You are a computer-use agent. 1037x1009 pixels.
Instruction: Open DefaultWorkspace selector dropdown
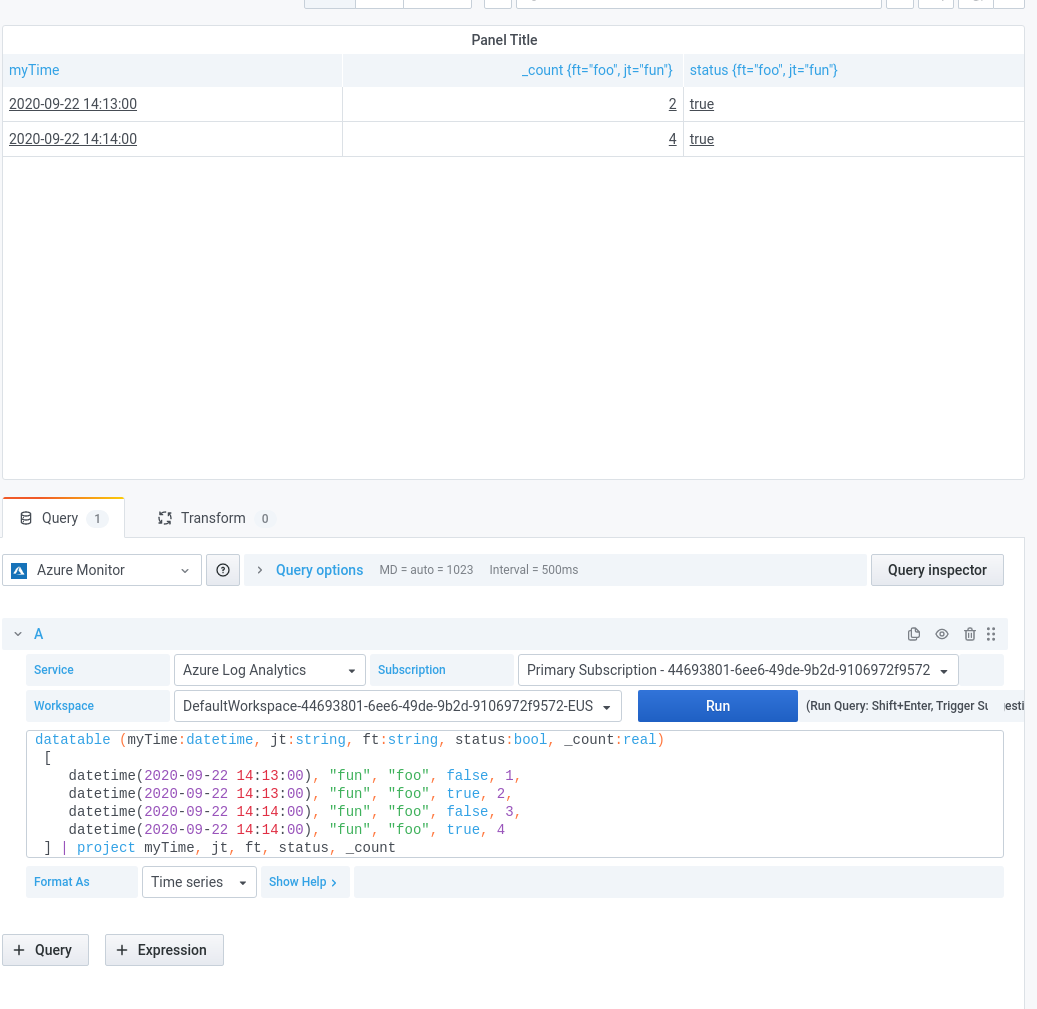point(397,706)
